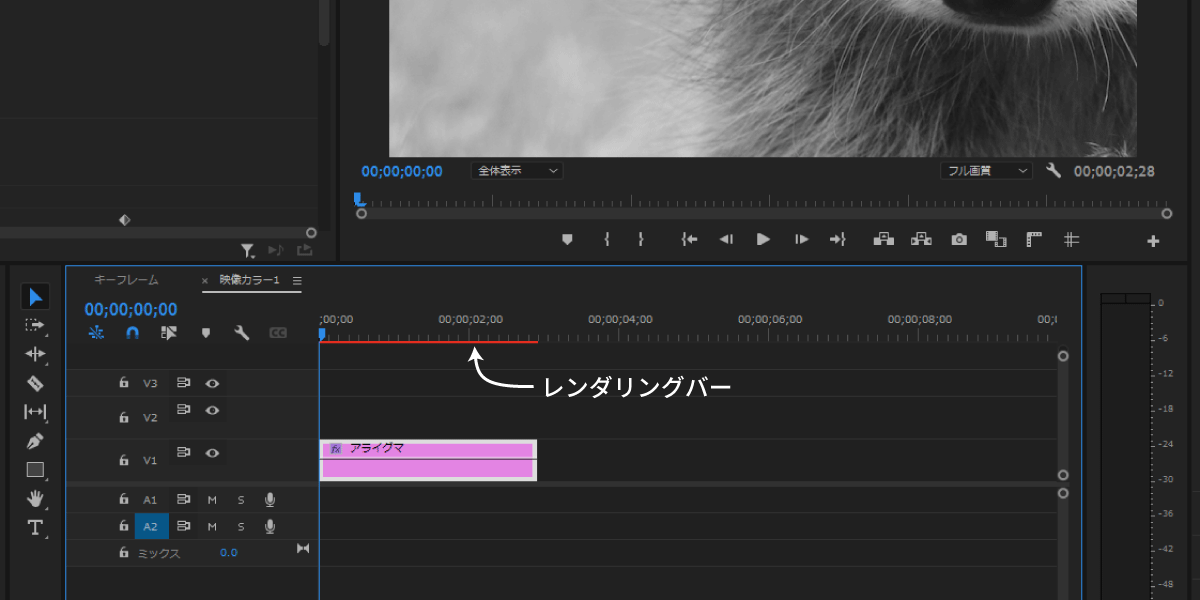Toggle V3 track lock
Image resolution: width=1200 pixels, height=600 pixels.
pyautogui.click(x=124, y=383)
